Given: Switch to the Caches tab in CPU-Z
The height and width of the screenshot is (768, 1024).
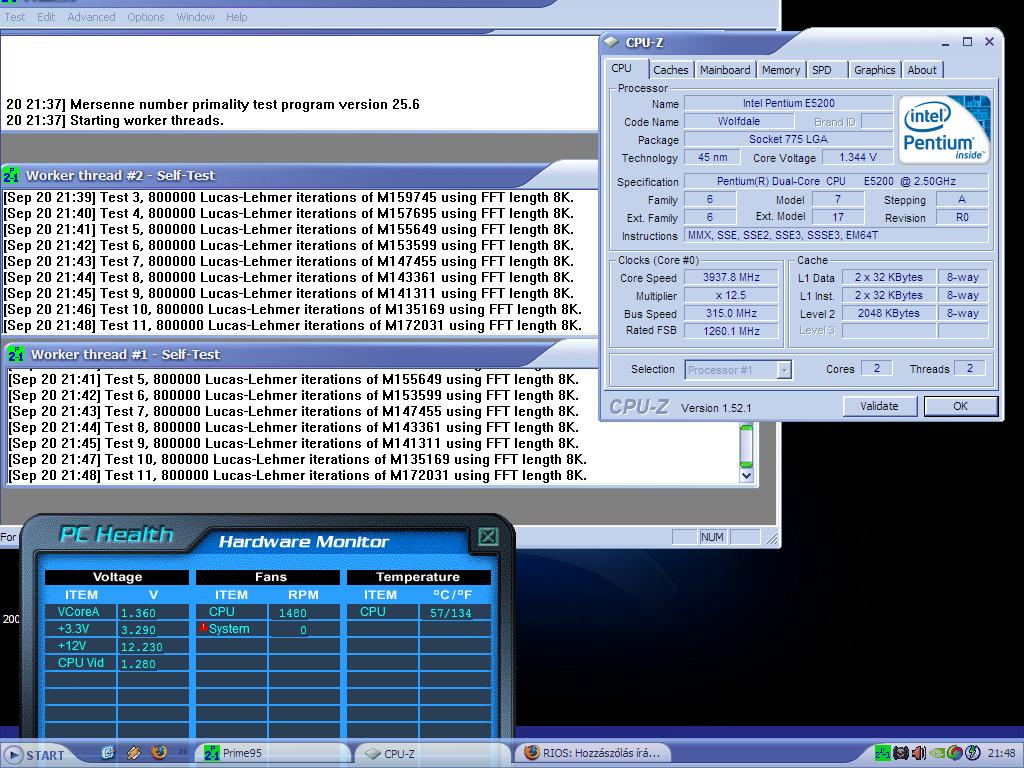Looking at the screenshot, I should (671, 70).
